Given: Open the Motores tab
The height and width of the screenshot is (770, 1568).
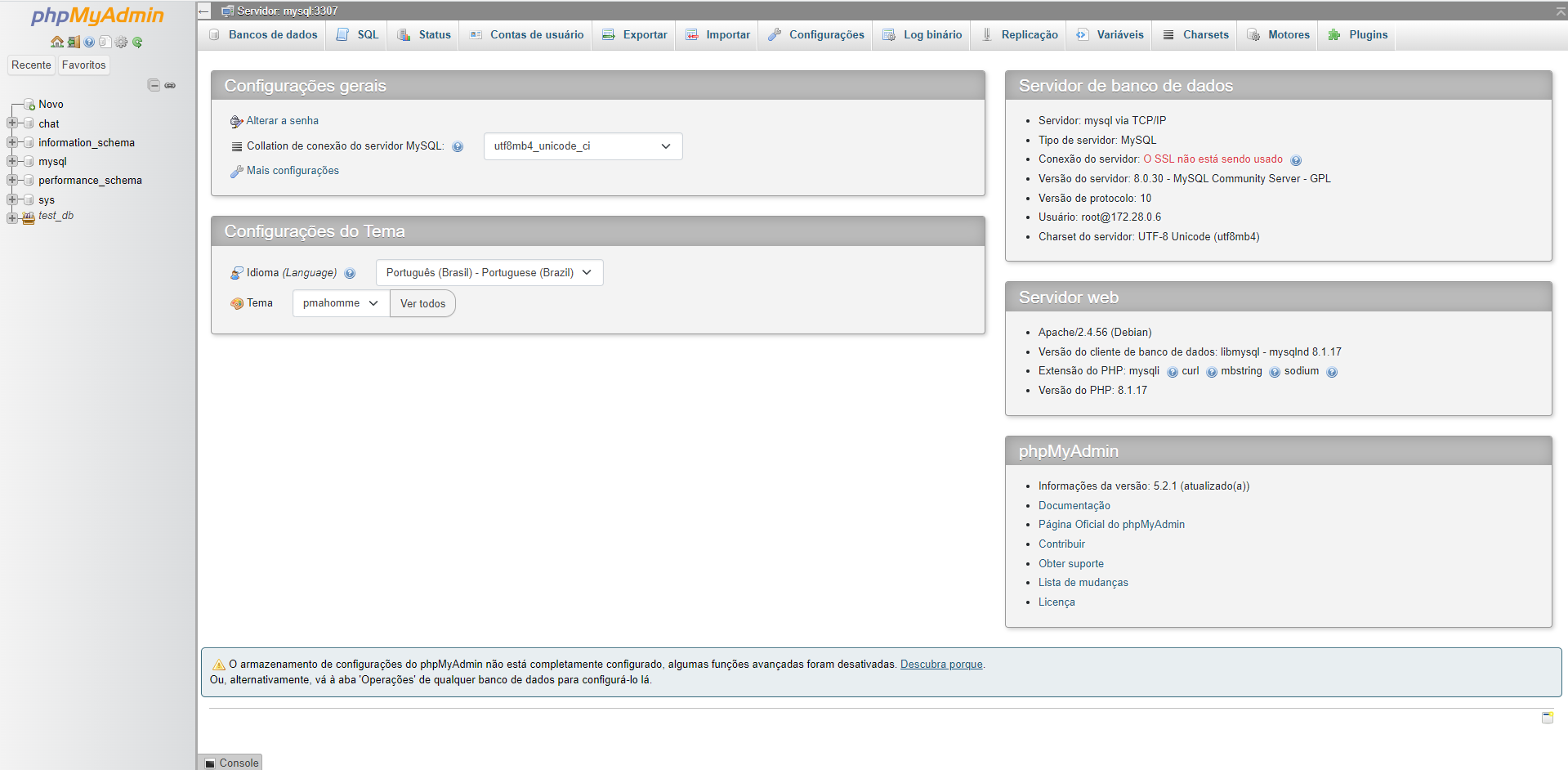Looking at the screenshot, I should pos(1279,35).
